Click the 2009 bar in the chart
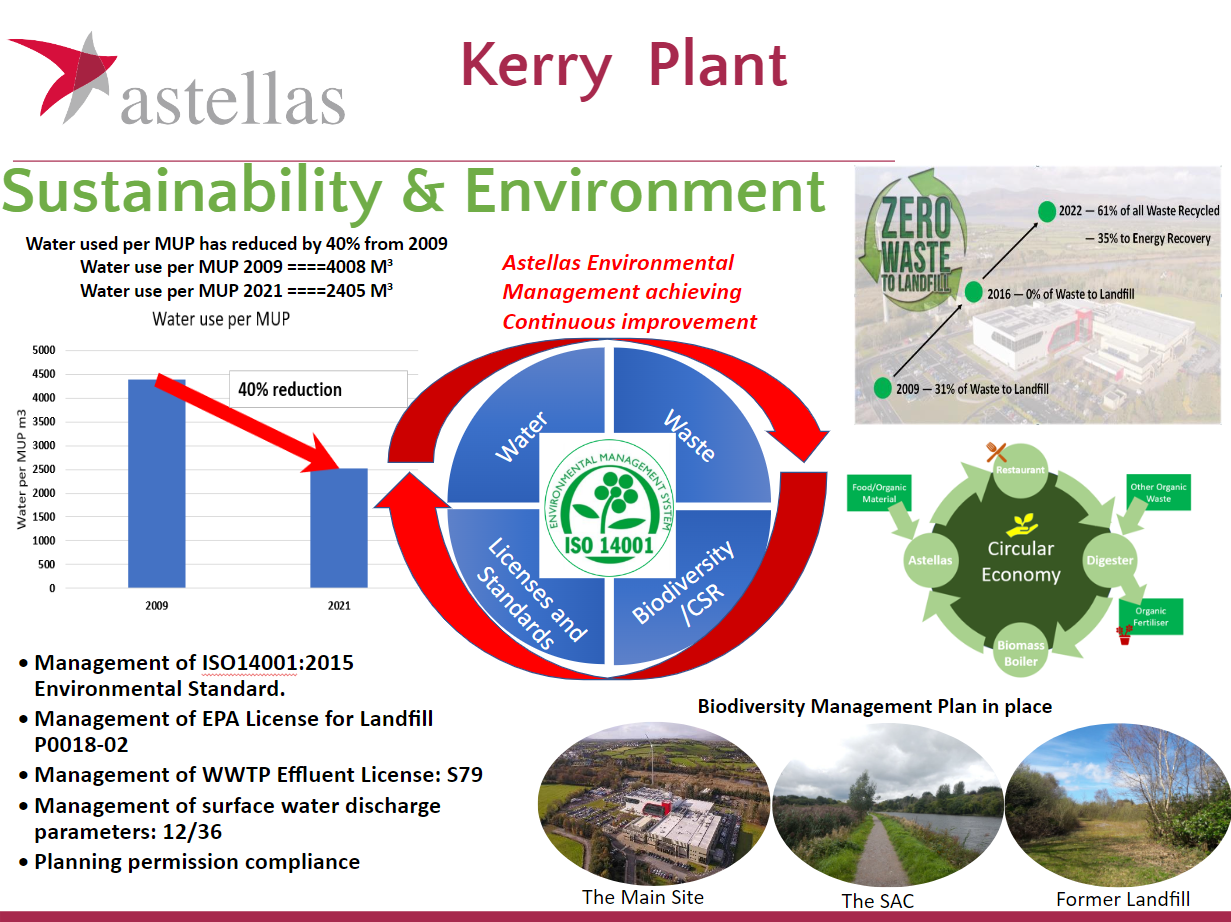 [156, 483]
